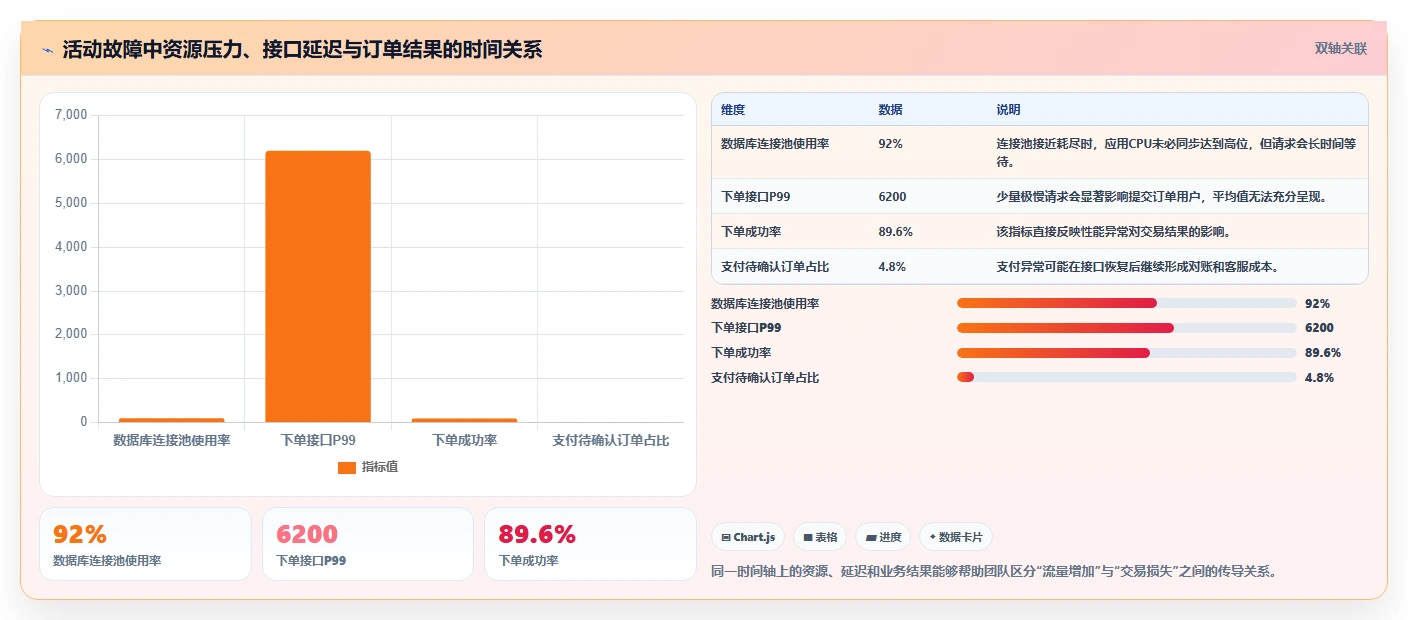Click the 1,000 y-axis tick label
Viewport: 1408px width, 620px height.
tap(71, 378)
